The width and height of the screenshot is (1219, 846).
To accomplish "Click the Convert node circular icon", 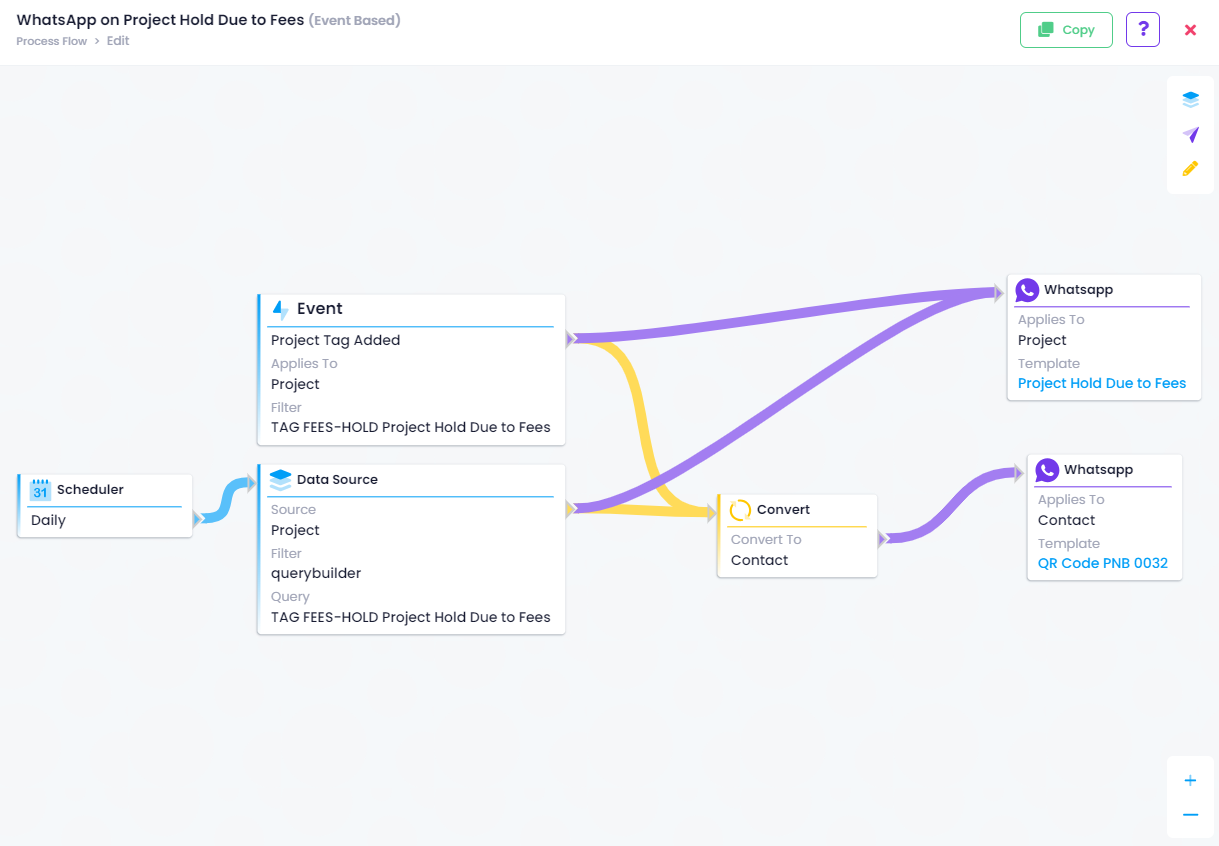I will (x=740, y=510).
